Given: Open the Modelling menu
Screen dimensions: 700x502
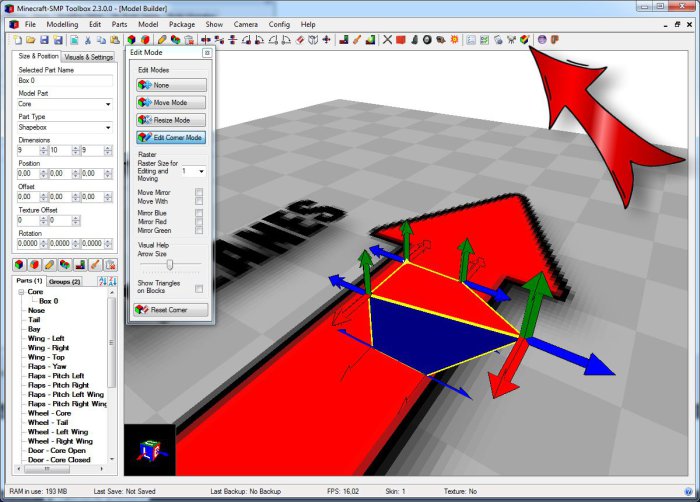Looking at the screenshot, I should click(x=62, y=24).
